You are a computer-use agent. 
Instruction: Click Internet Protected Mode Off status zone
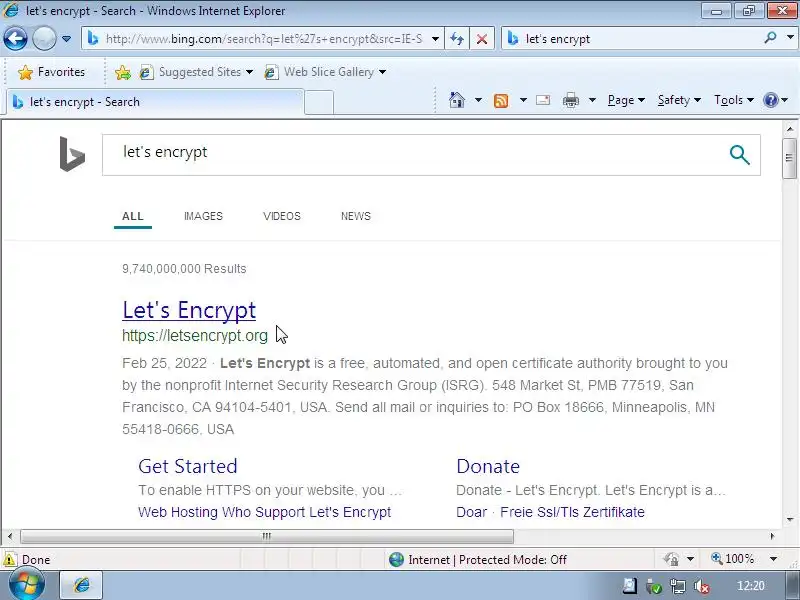point(478,560)
